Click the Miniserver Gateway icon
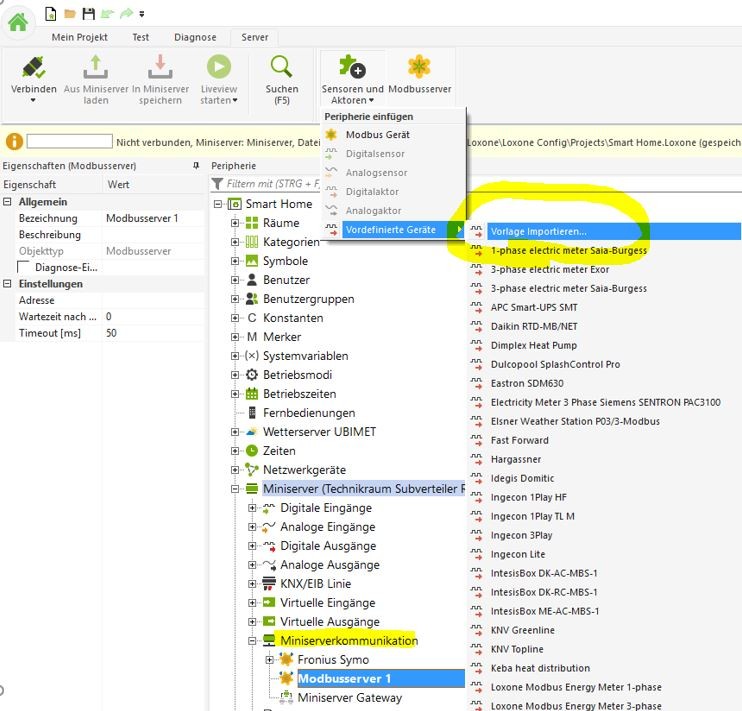The image size is (742, 711). click(x=286, y=697)
